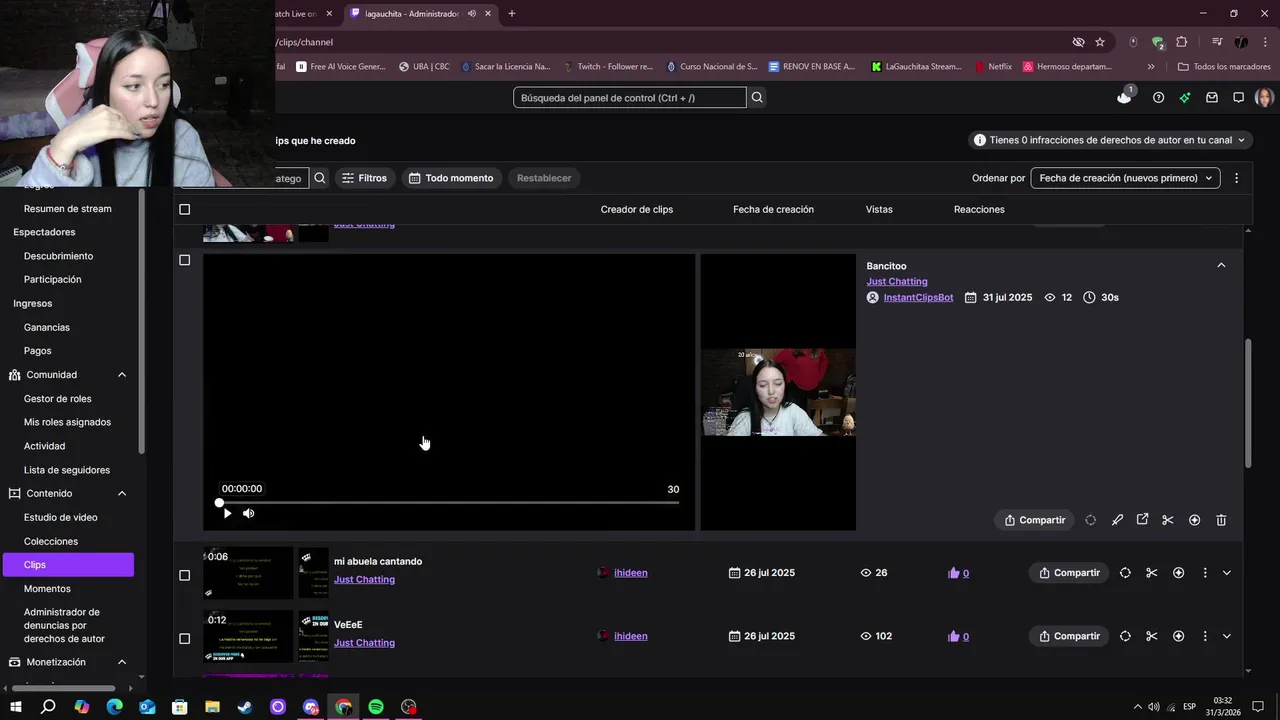
Task: Open Gestor de roles in sidebar
Action: (57, 399)
